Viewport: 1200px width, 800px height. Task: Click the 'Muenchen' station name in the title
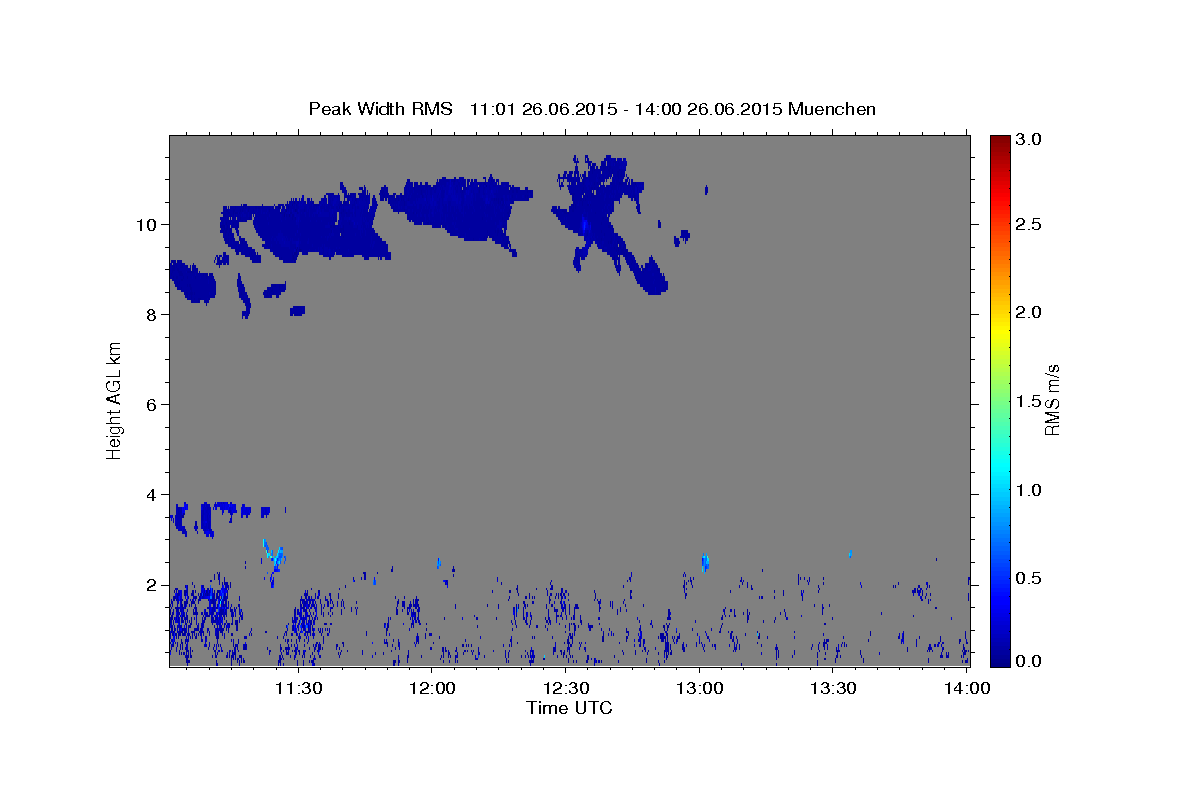pyautogui.click(x=832, y=108)
